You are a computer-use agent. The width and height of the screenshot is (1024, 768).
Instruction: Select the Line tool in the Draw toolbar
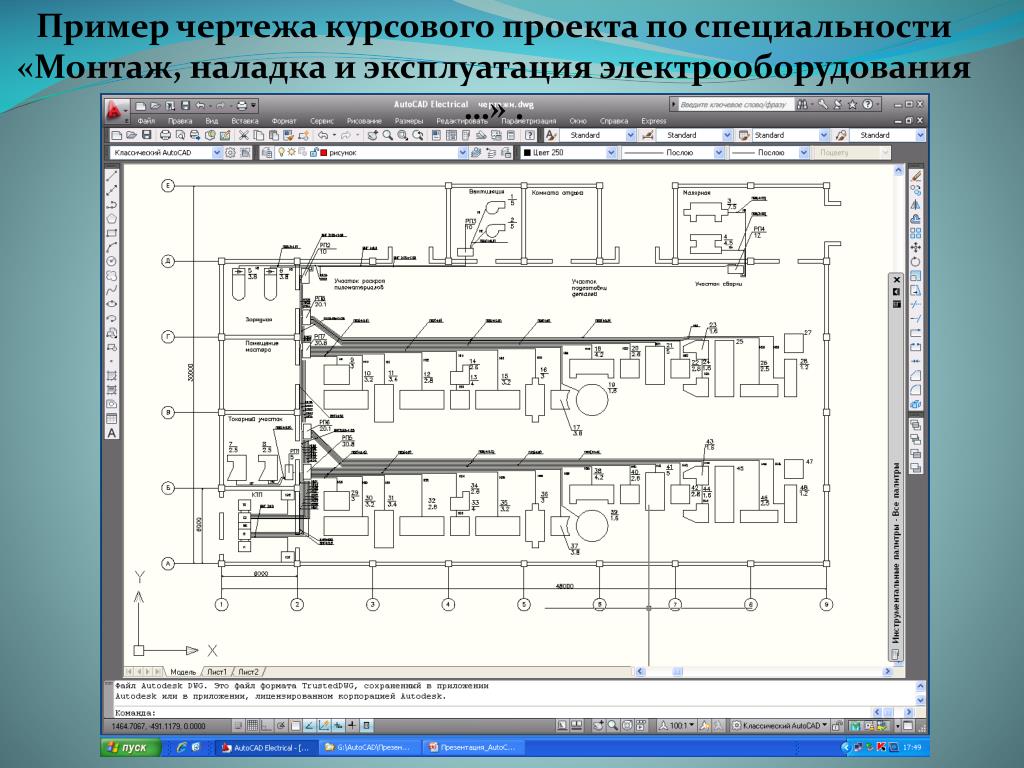[112, 176]
